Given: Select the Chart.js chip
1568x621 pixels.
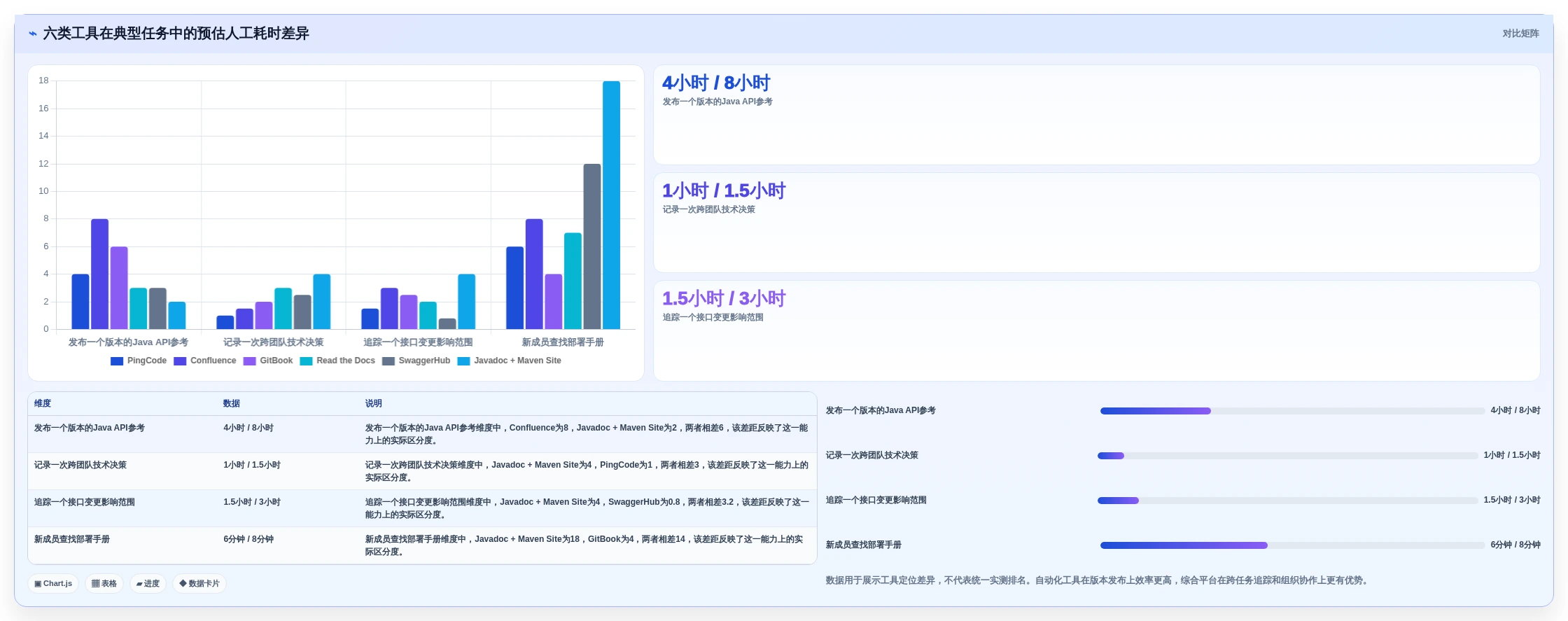Looking at the screenshot, I should tap(53, 583).
